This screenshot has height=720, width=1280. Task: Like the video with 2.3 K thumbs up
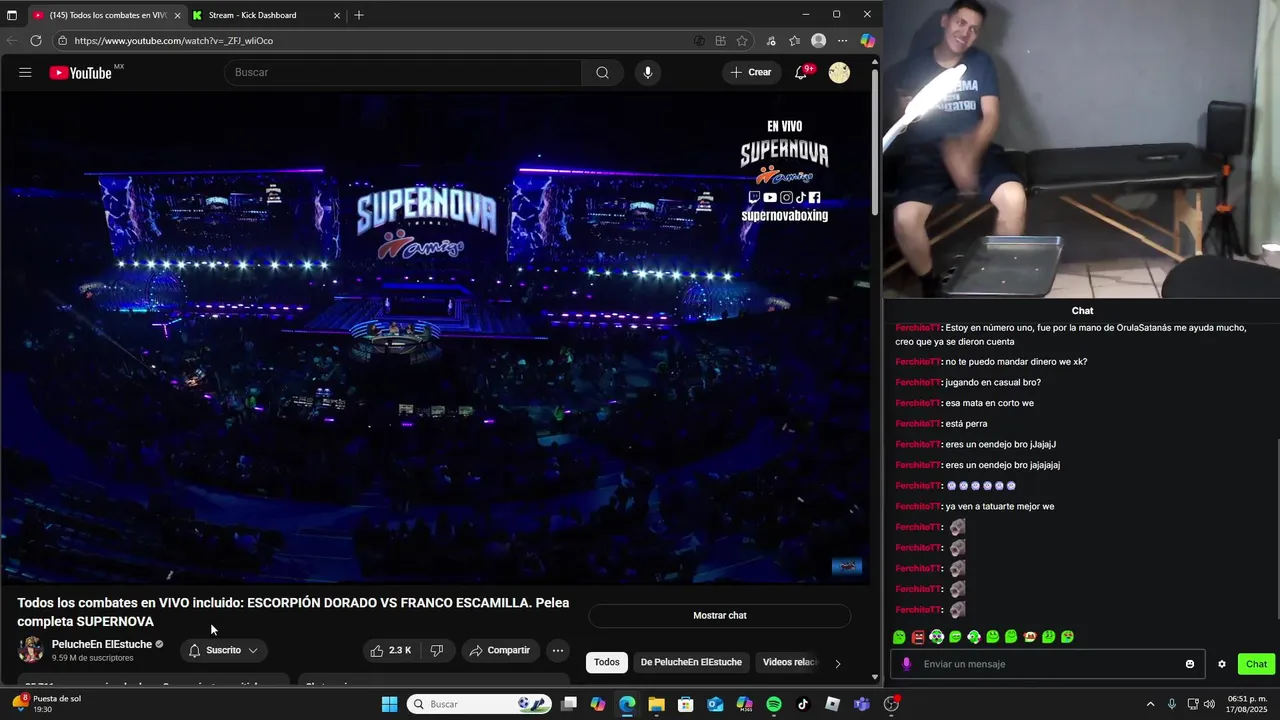(391, 650)
